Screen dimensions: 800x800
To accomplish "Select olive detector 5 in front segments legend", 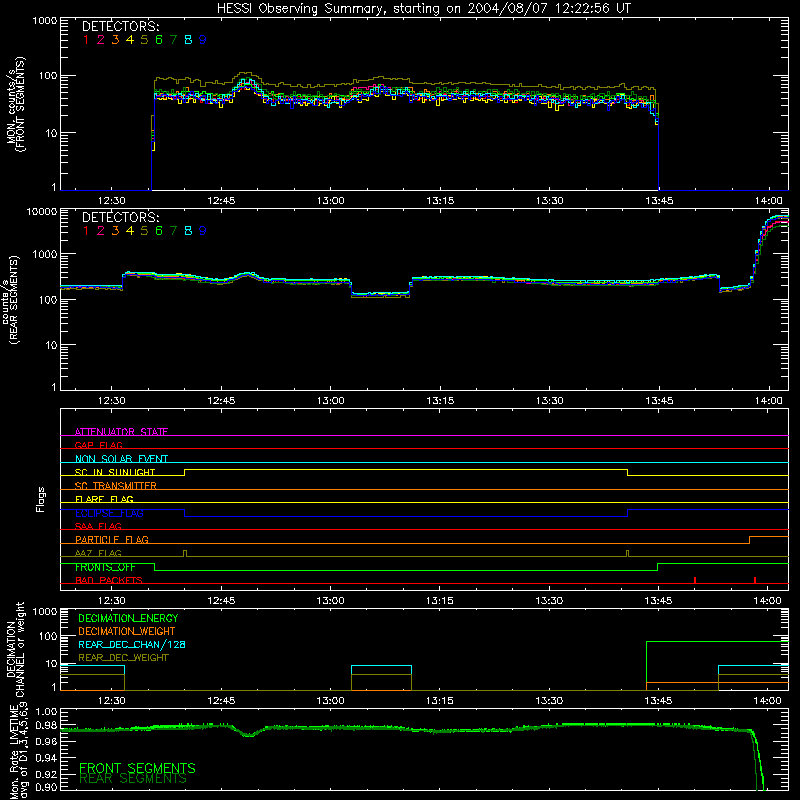I will click(x=144, y=40).
